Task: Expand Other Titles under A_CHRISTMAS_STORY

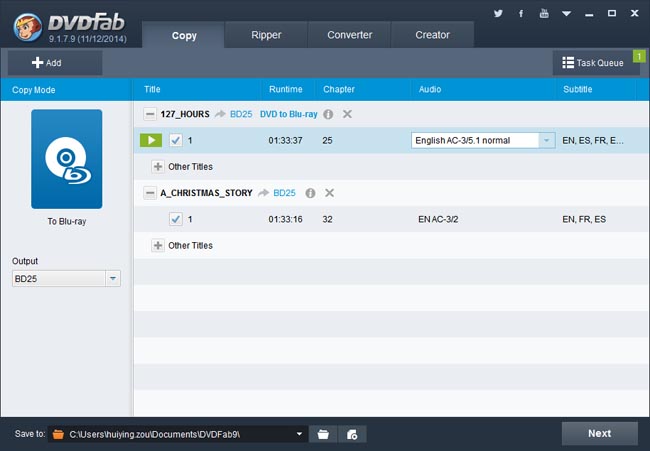Action: pos(158,245)
